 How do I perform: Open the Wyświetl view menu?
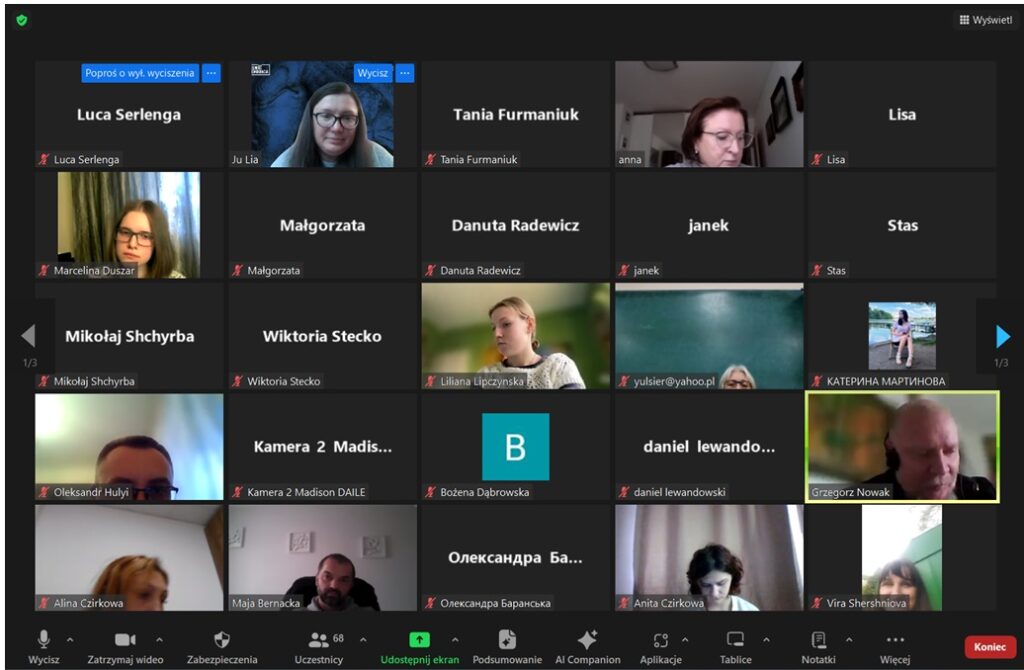coord(985,20)
